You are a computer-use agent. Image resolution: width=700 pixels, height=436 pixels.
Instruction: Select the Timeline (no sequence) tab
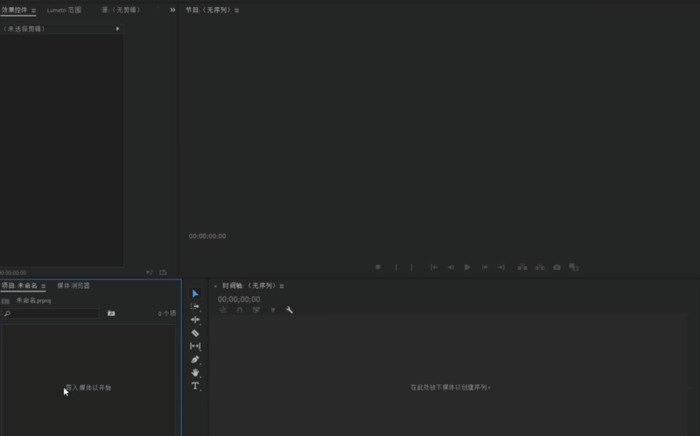[249, 286]
